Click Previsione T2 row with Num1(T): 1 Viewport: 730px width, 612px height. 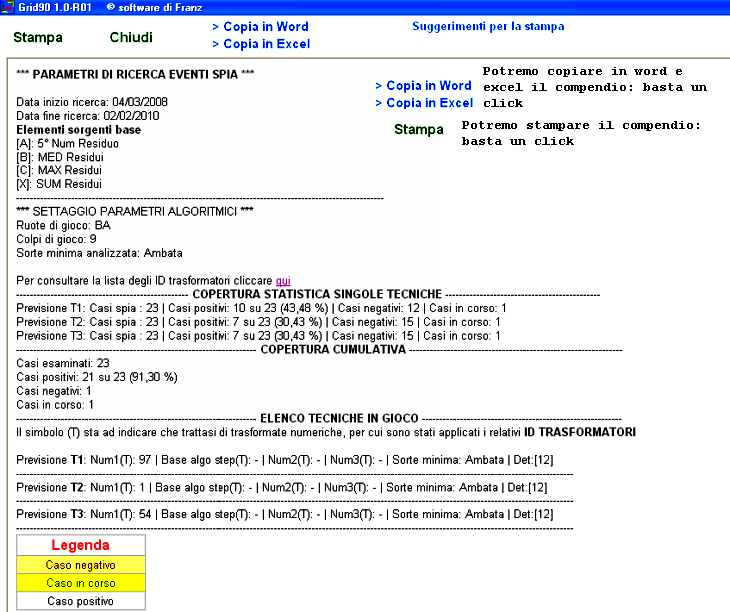(x=282, y=488)
